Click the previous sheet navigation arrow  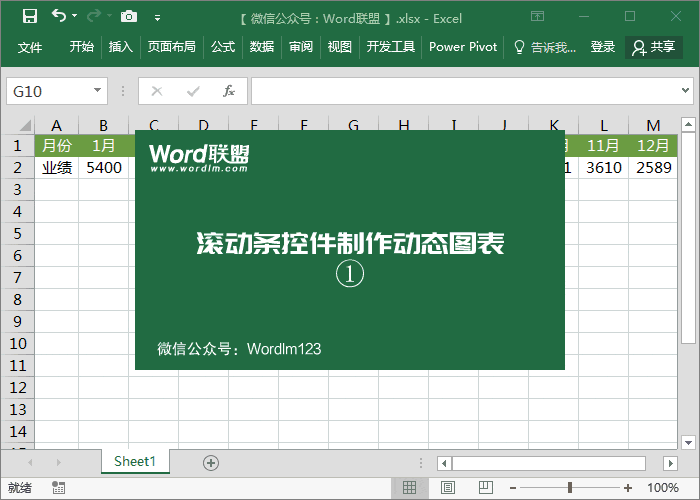(x=30, y=462)
